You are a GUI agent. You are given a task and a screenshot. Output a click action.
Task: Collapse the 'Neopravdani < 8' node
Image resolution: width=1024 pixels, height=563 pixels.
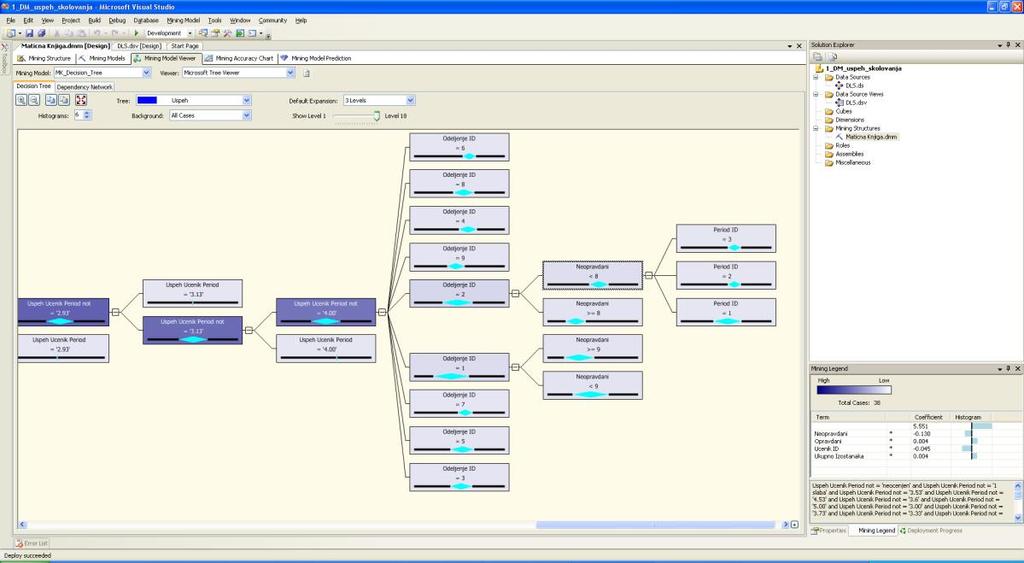pyautogui.click(x=648, y=276)
